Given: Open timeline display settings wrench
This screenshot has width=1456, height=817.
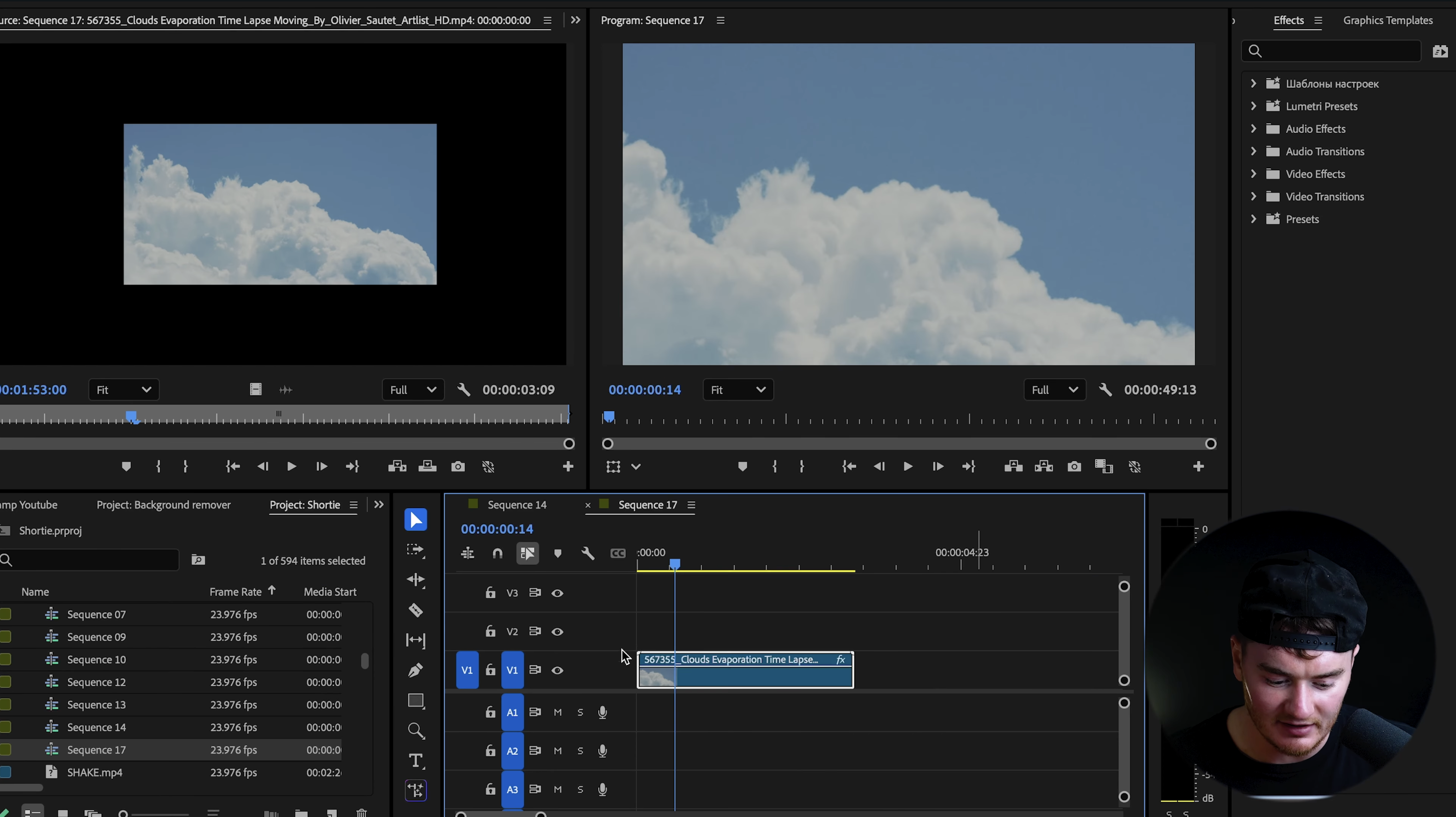Looking at the screenshot, I should pyautogui.click(x=588, y=553).
